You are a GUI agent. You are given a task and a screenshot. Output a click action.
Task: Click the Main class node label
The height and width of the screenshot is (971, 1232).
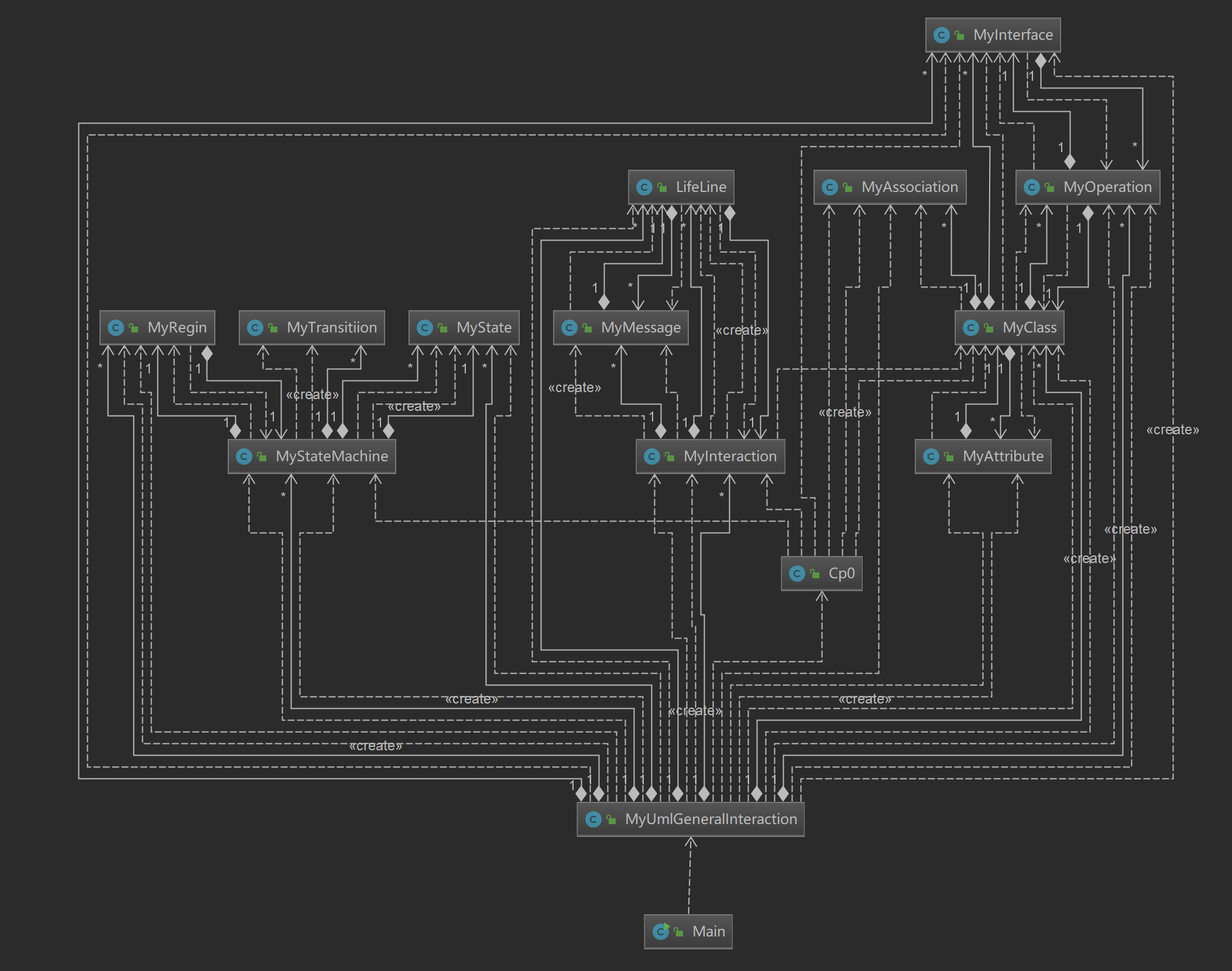pos(708,931)
